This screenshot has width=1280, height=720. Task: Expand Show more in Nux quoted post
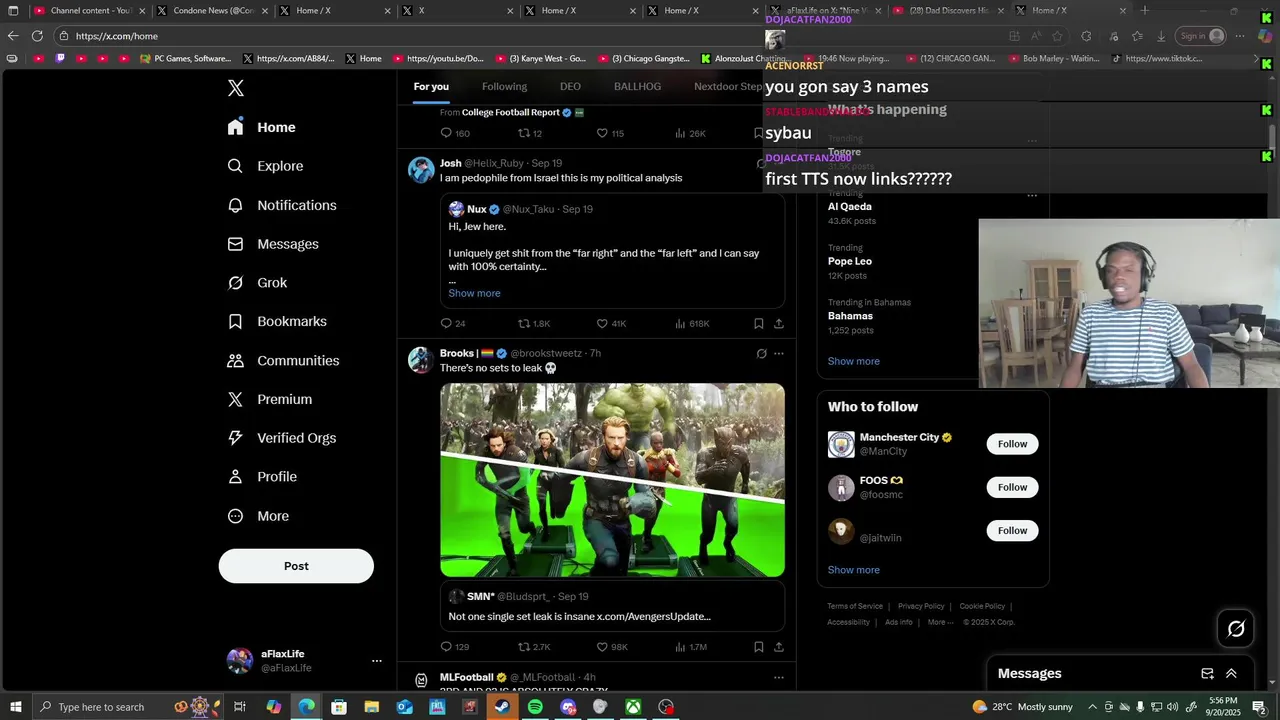(x=474, y=293)
